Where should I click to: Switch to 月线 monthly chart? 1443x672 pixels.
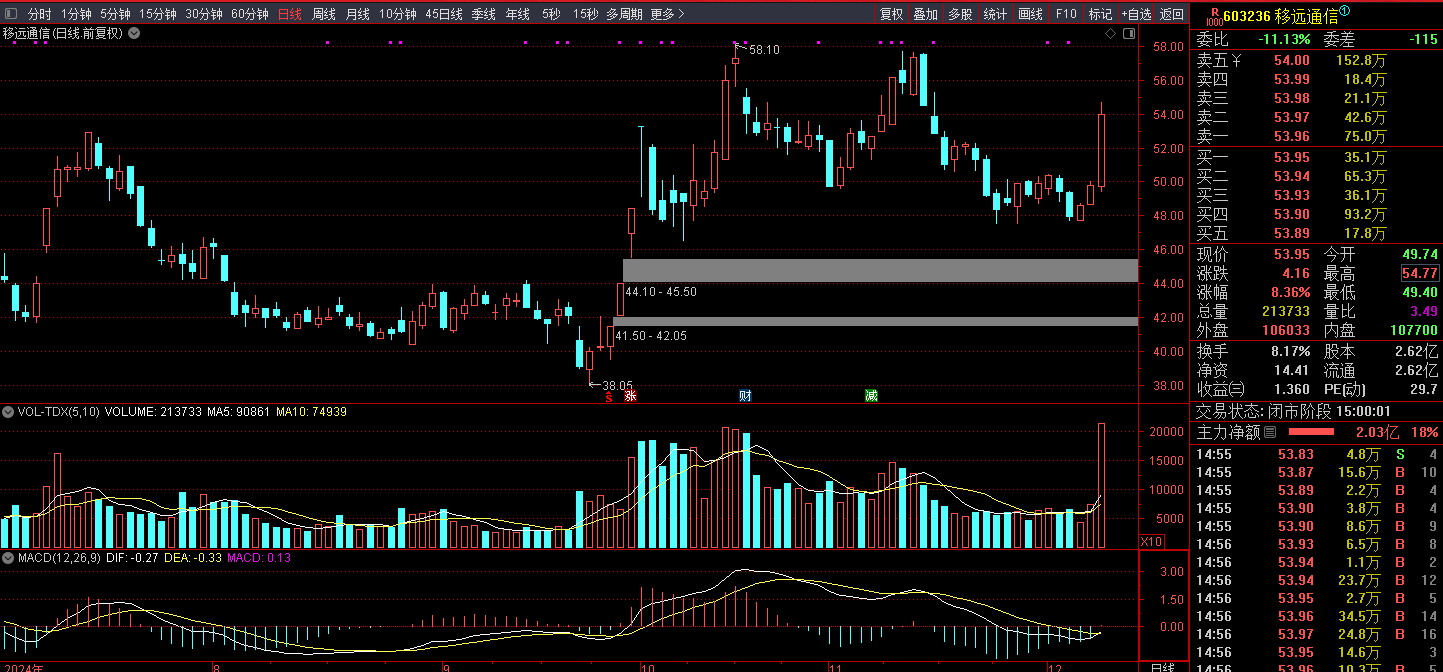357,14
